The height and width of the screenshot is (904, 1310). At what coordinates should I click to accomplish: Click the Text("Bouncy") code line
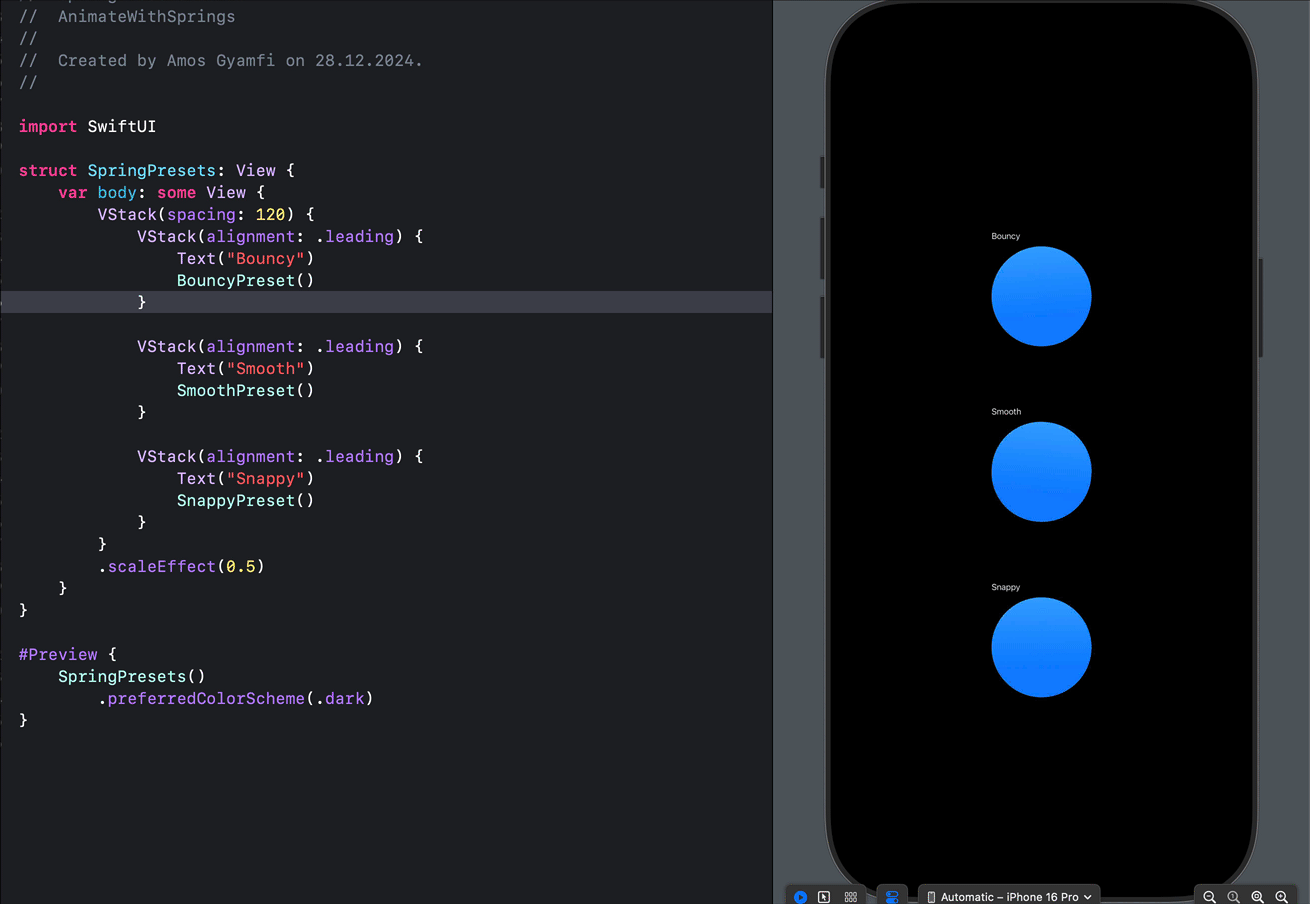[246, 259]
